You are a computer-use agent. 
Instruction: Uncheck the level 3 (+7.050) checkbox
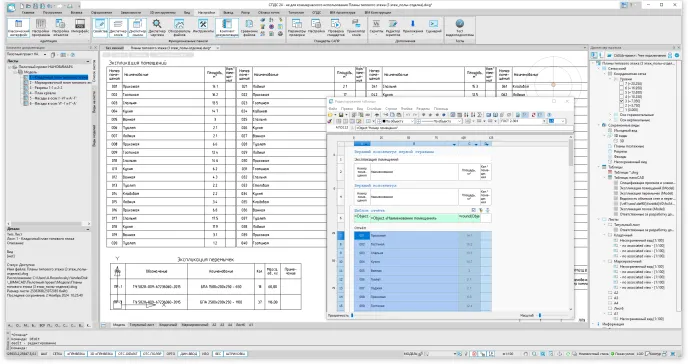click(x=621, y=101)
